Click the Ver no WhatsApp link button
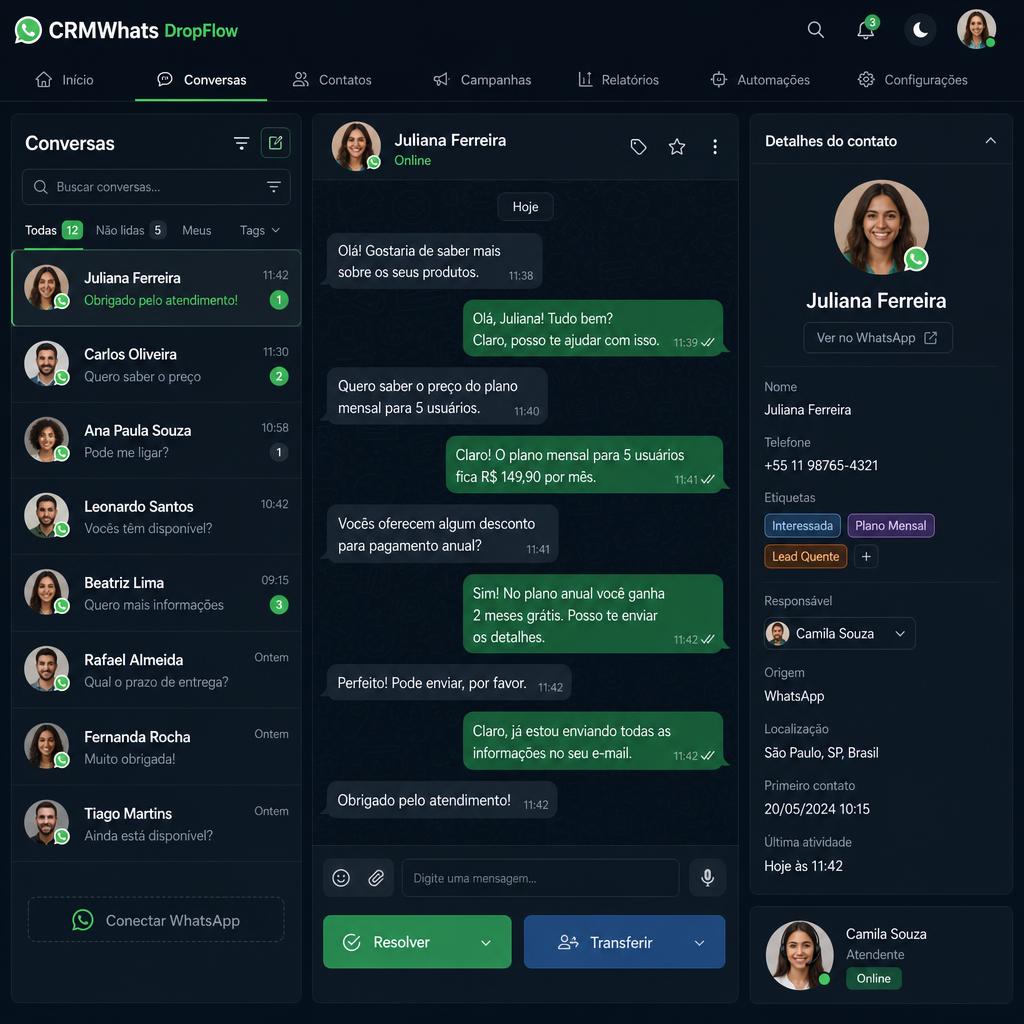The width and height of the screenshot is (1024, 1024). 878,338
